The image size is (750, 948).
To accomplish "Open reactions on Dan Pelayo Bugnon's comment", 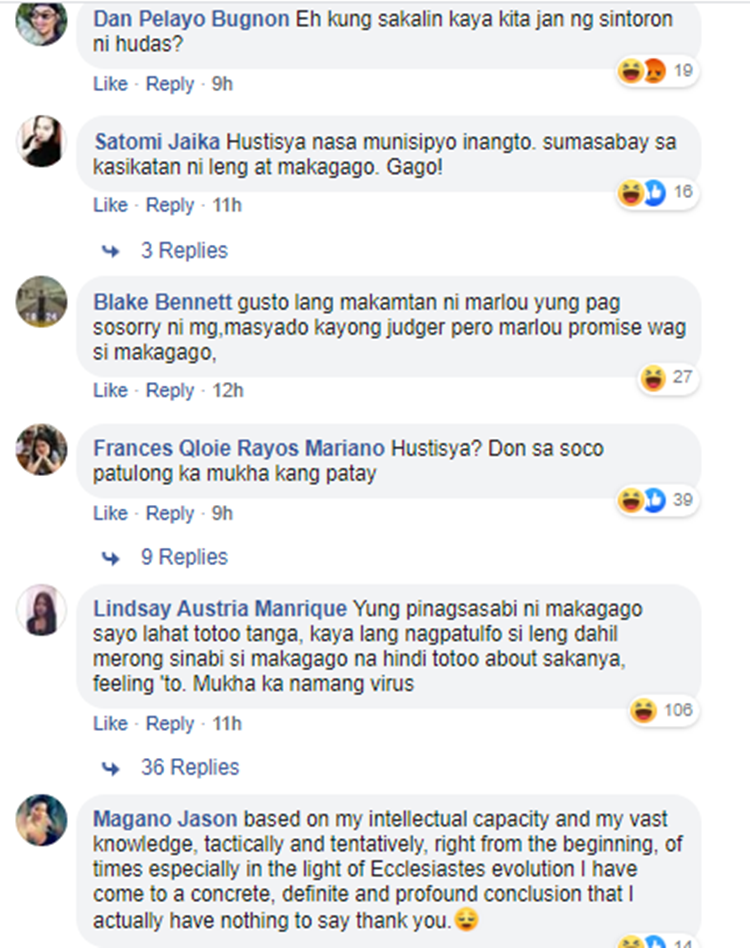I will [657, 71].
